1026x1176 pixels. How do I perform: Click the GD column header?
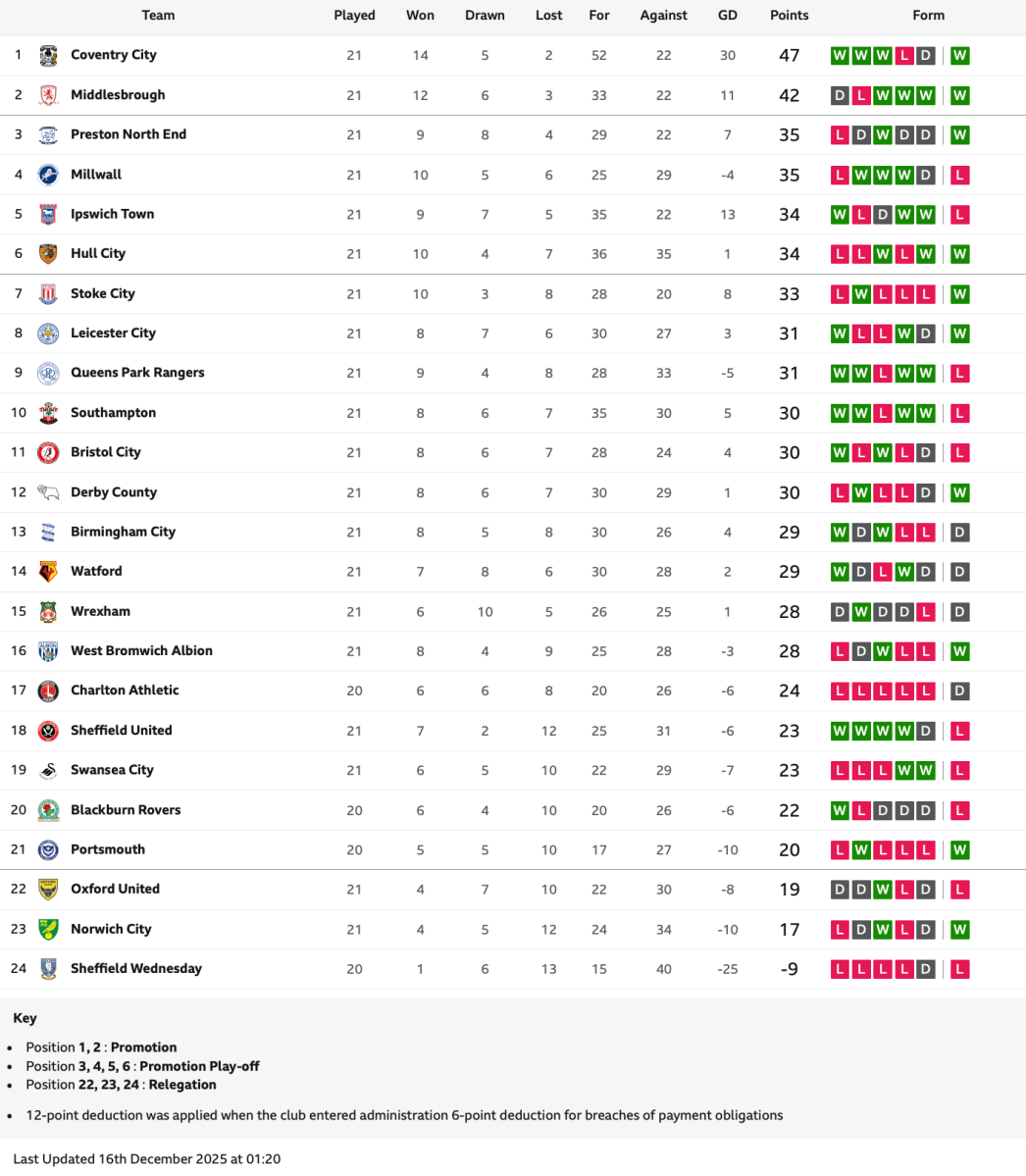pyautogui.click(x=727, y=16)
